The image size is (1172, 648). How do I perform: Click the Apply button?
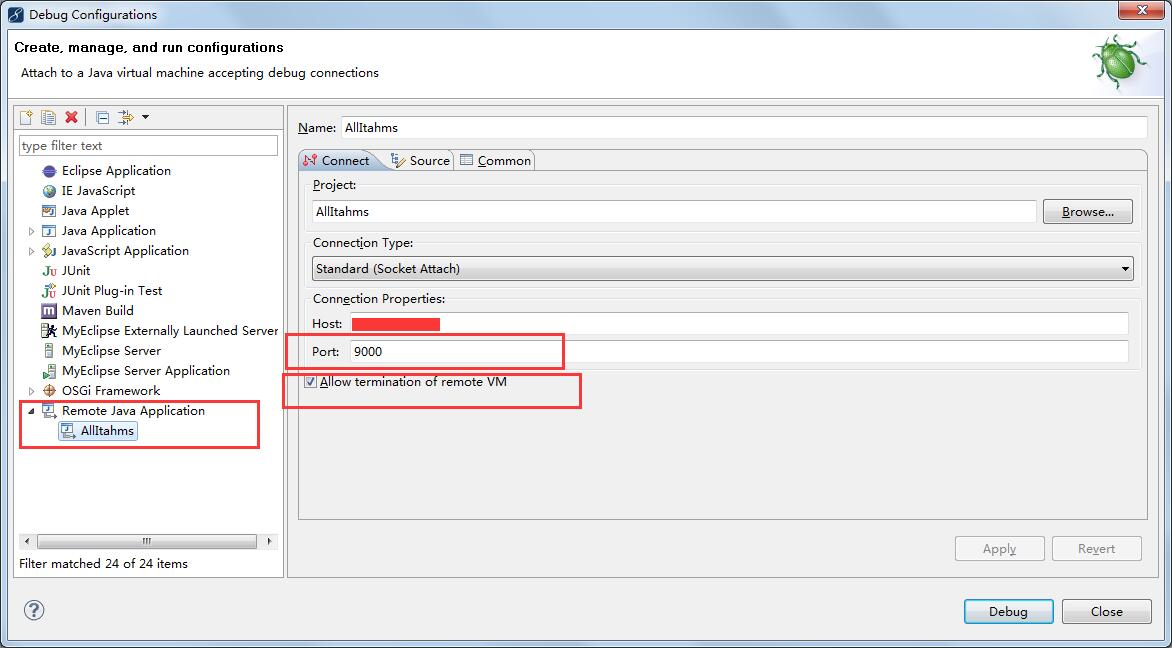click(x=999, y=549)
